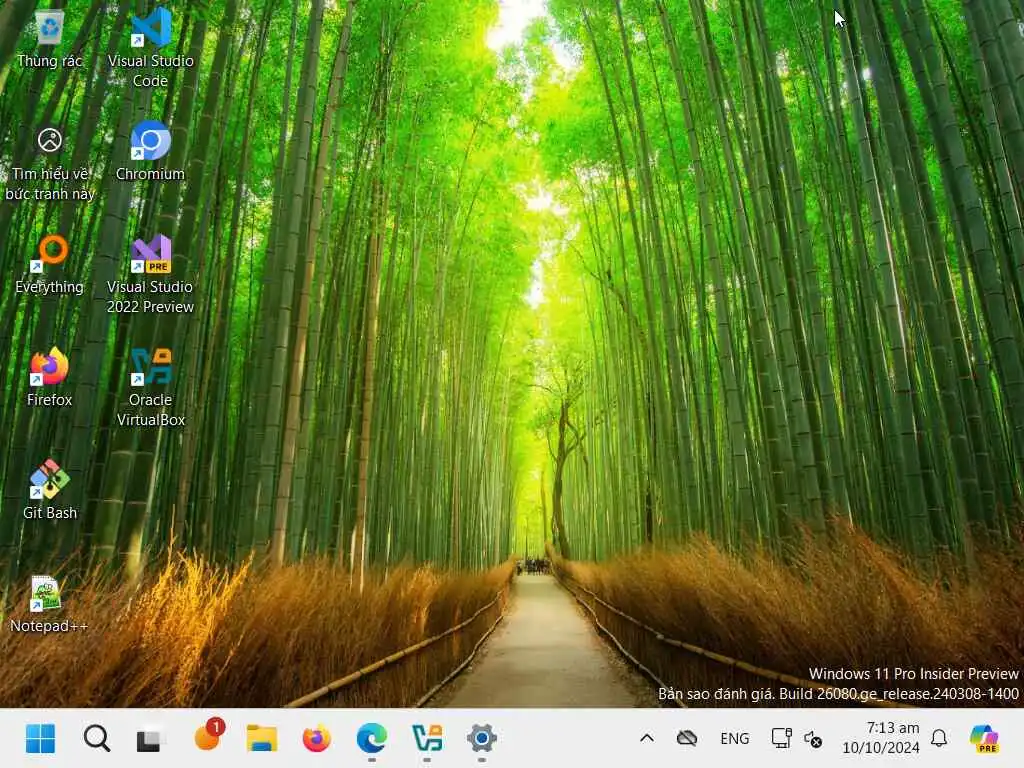Open File Explorer from the taskbar
The height and width of the screenshot is (768, 1024).
[262, 739]
